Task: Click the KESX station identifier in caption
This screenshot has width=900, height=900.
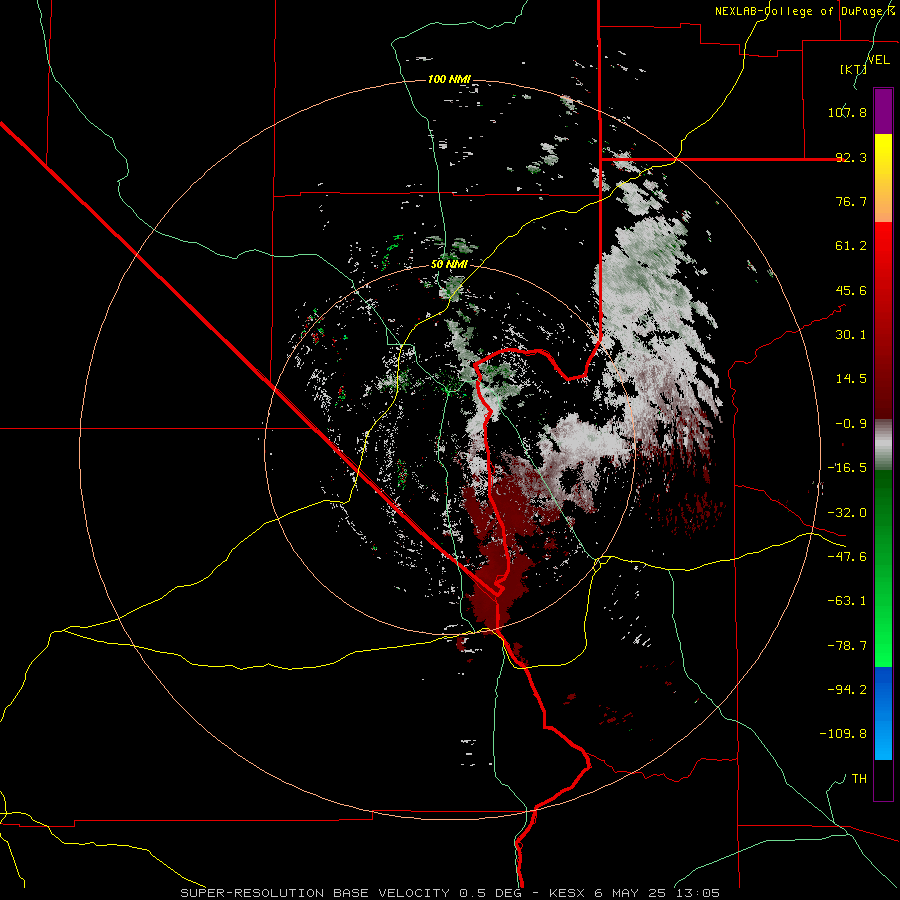Action: 568,893
